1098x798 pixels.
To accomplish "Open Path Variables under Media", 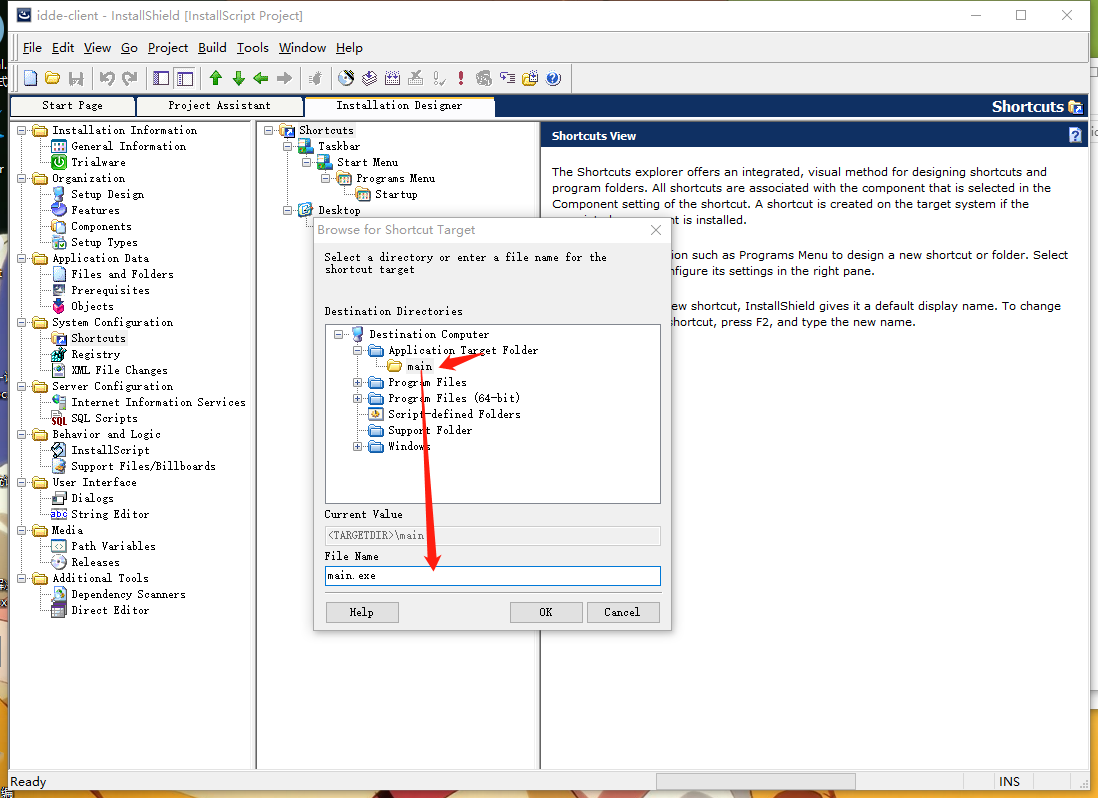I will pos(113,547).
